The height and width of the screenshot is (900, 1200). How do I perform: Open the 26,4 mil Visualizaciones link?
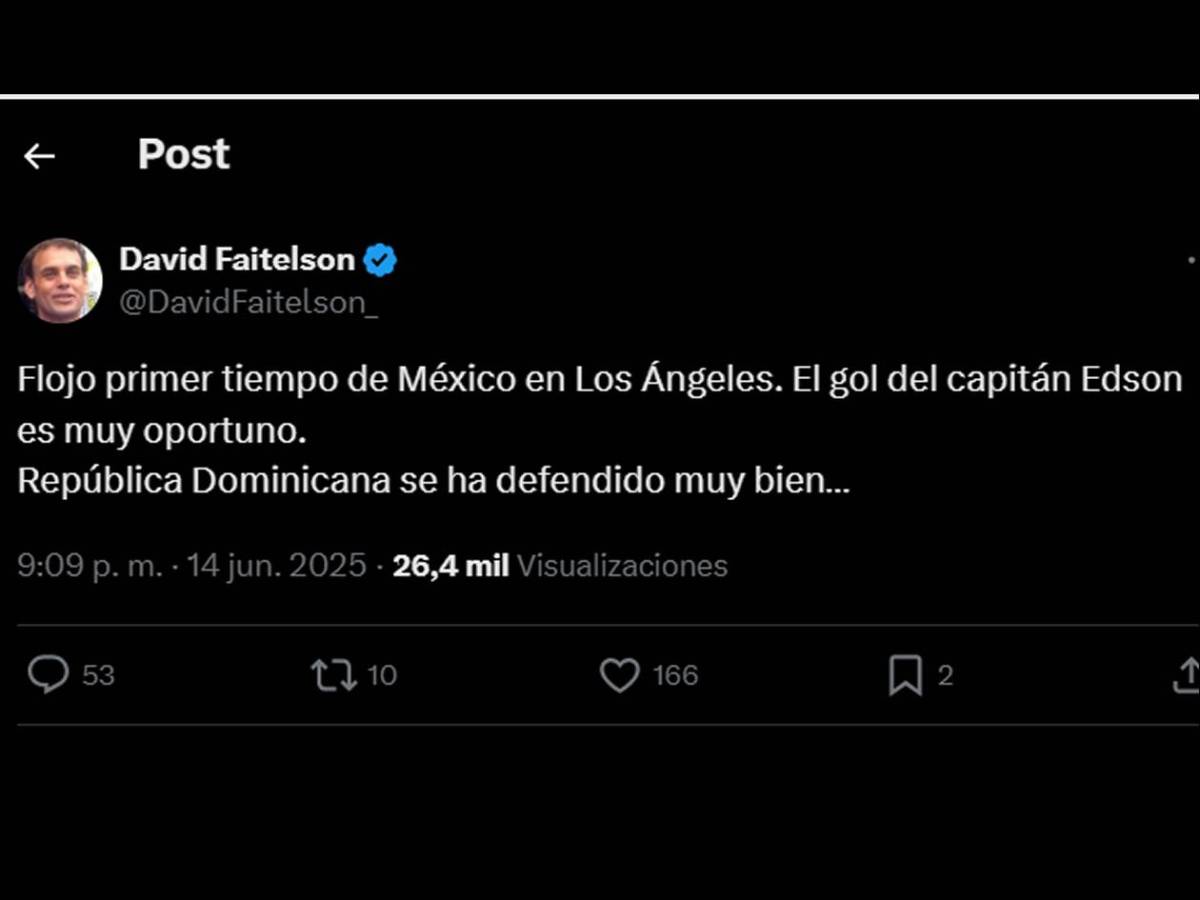point(560,564)
